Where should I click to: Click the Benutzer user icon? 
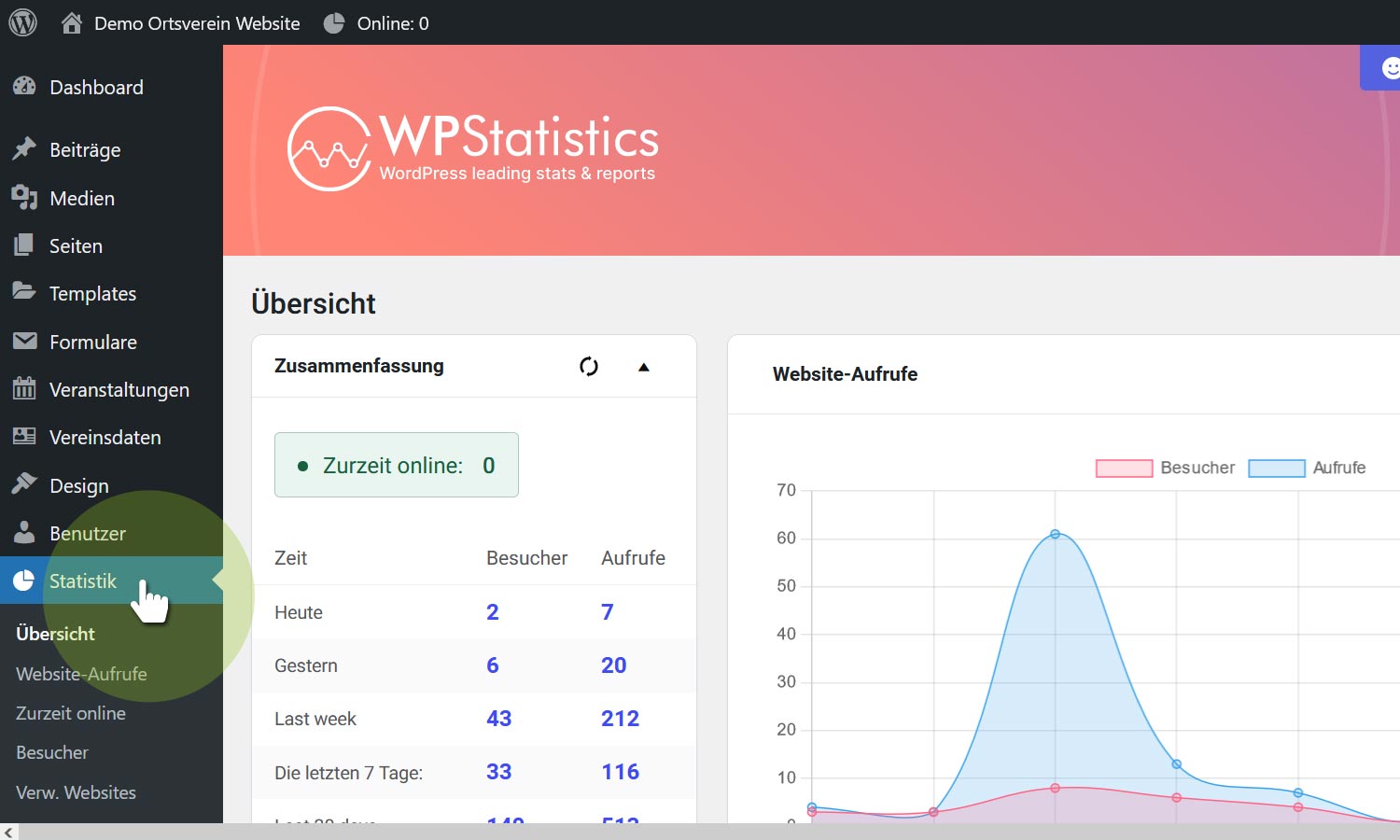(24, 532)
